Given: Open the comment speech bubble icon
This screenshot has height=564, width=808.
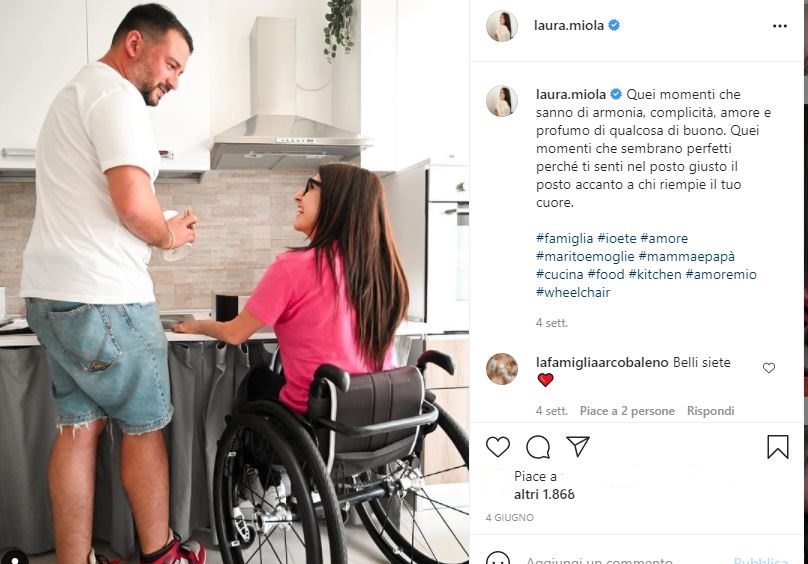Looking at the screenshot, I should [x=538, y=446].
